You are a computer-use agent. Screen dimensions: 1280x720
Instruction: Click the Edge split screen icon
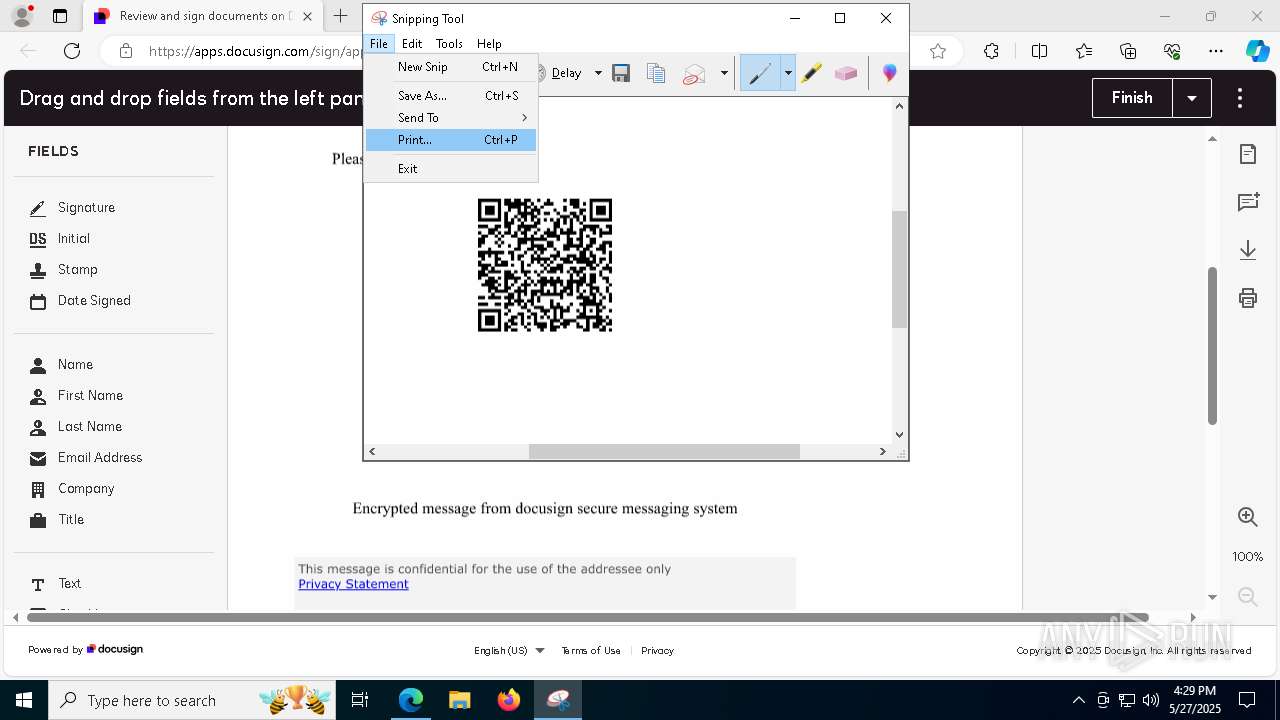(1039, 51)
